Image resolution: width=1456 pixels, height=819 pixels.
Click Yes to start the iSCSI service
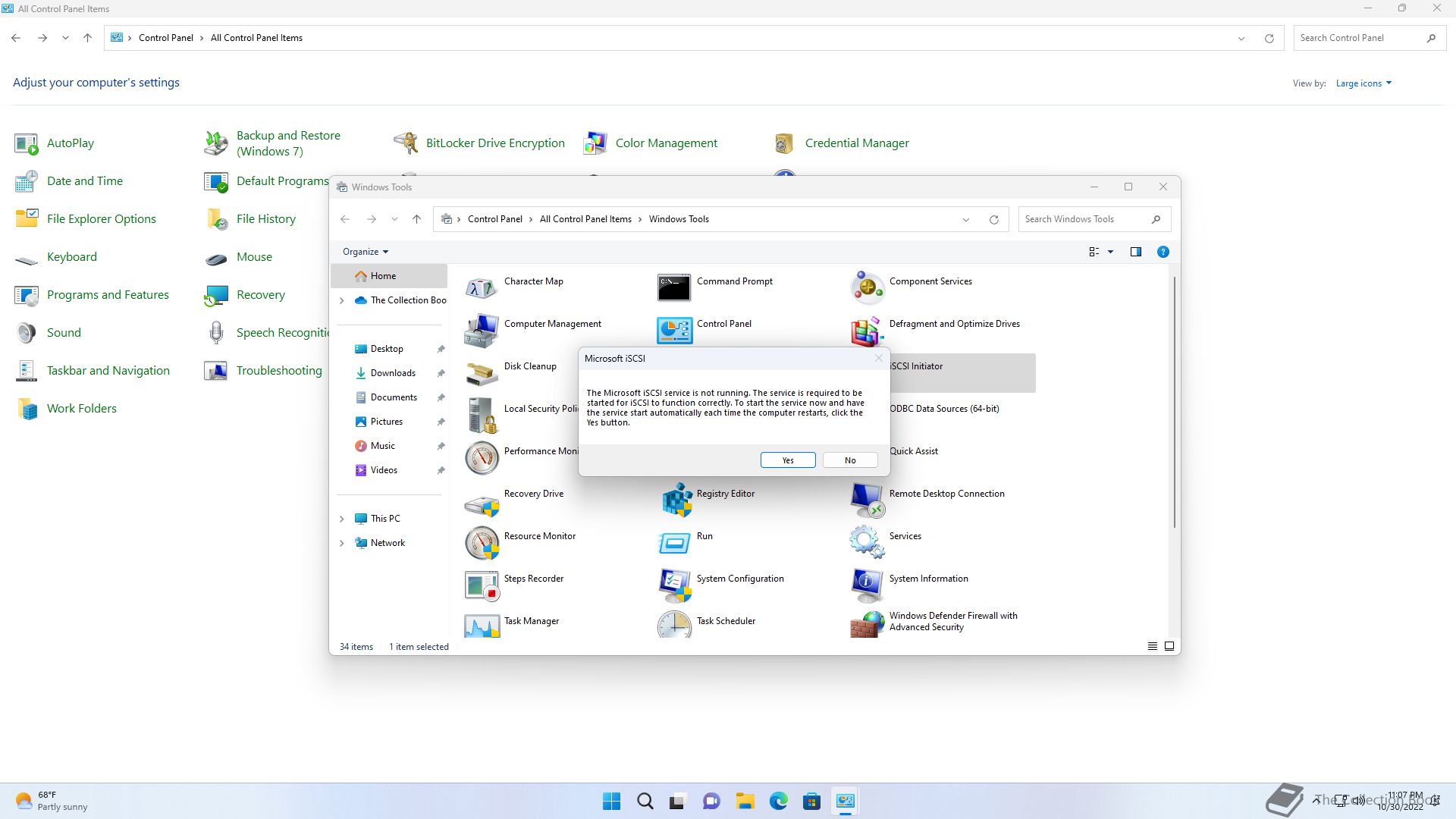pos(788,460)
